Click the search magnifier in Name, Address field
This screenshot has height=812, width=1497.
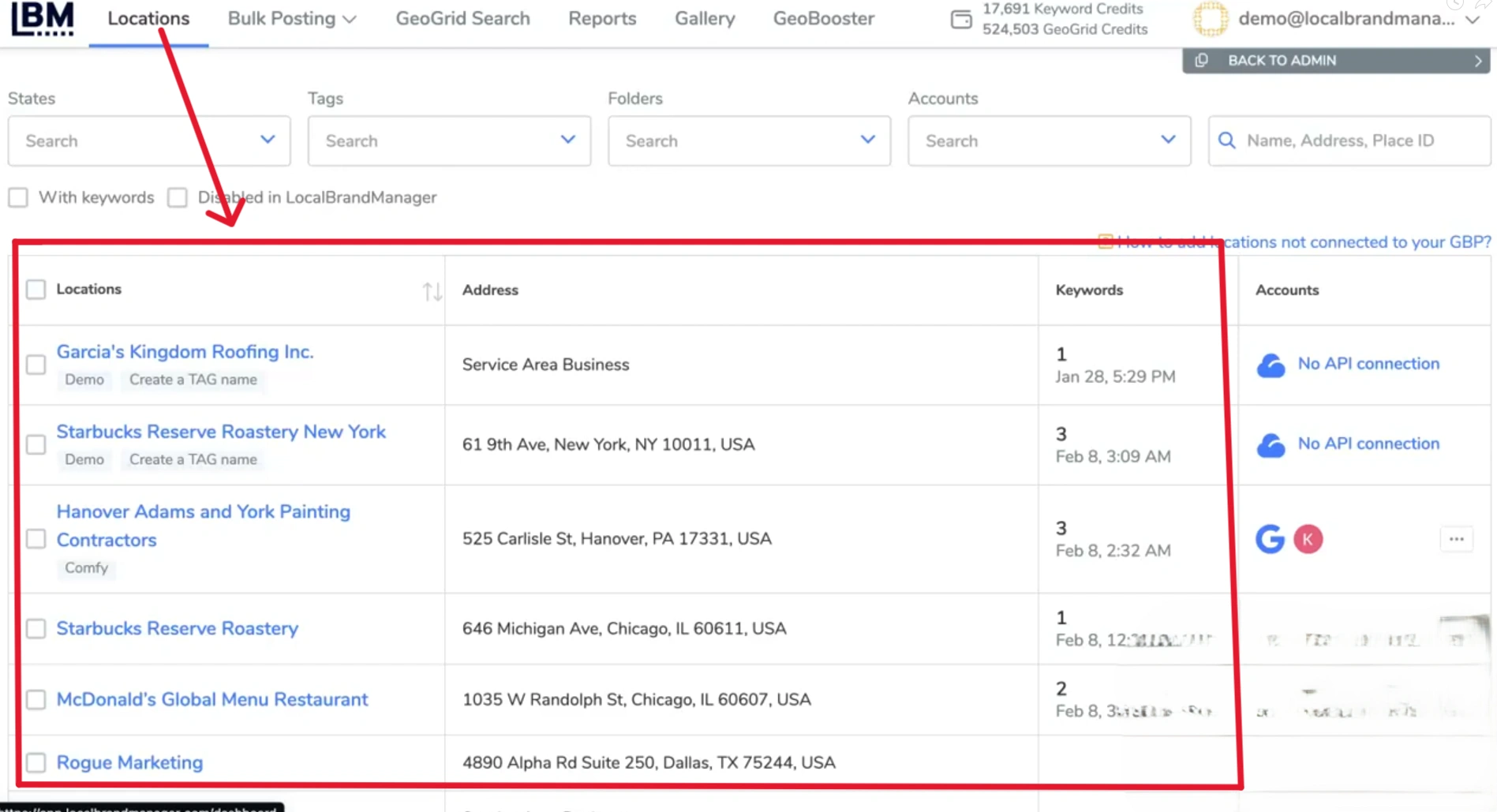1227,140
